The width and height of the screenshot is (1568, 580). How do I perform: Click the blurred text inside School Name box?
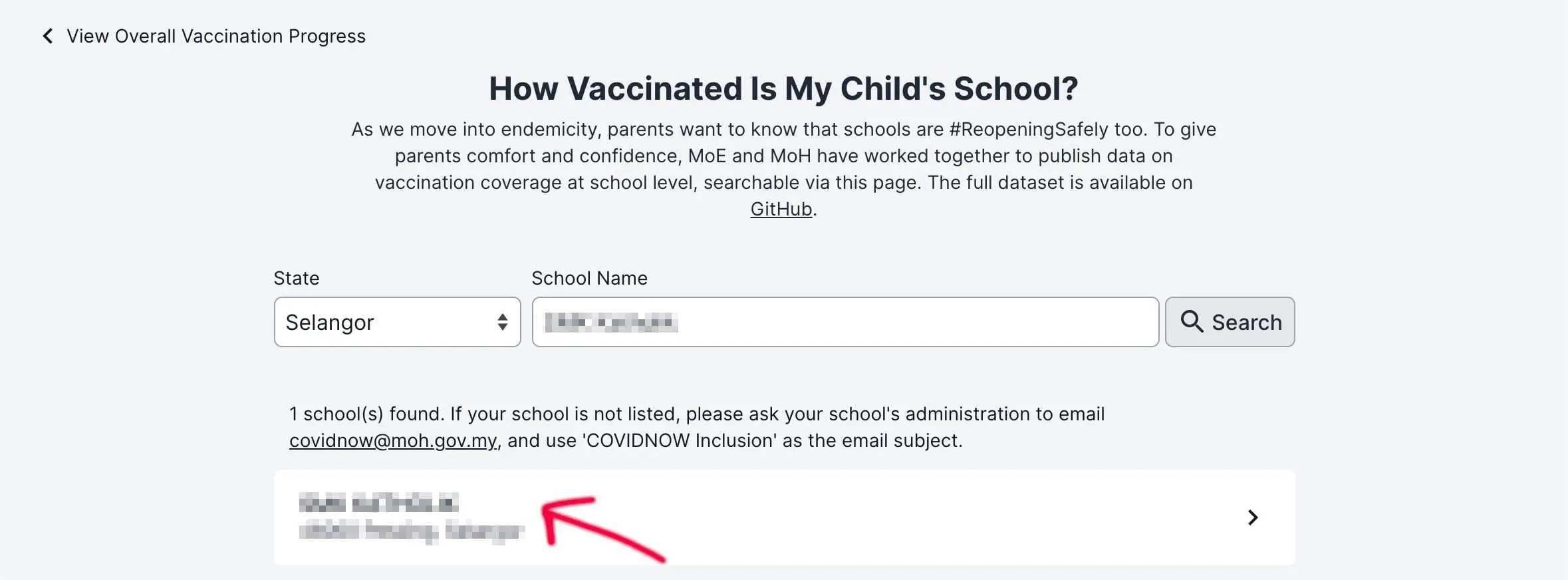point(610,323)
